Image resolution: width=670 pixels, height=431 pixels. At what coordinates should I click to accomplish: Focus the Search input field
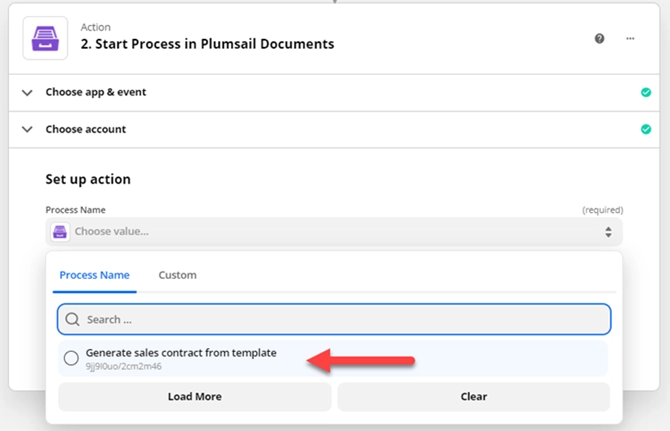pyautogui.click(x=334, y=319)
